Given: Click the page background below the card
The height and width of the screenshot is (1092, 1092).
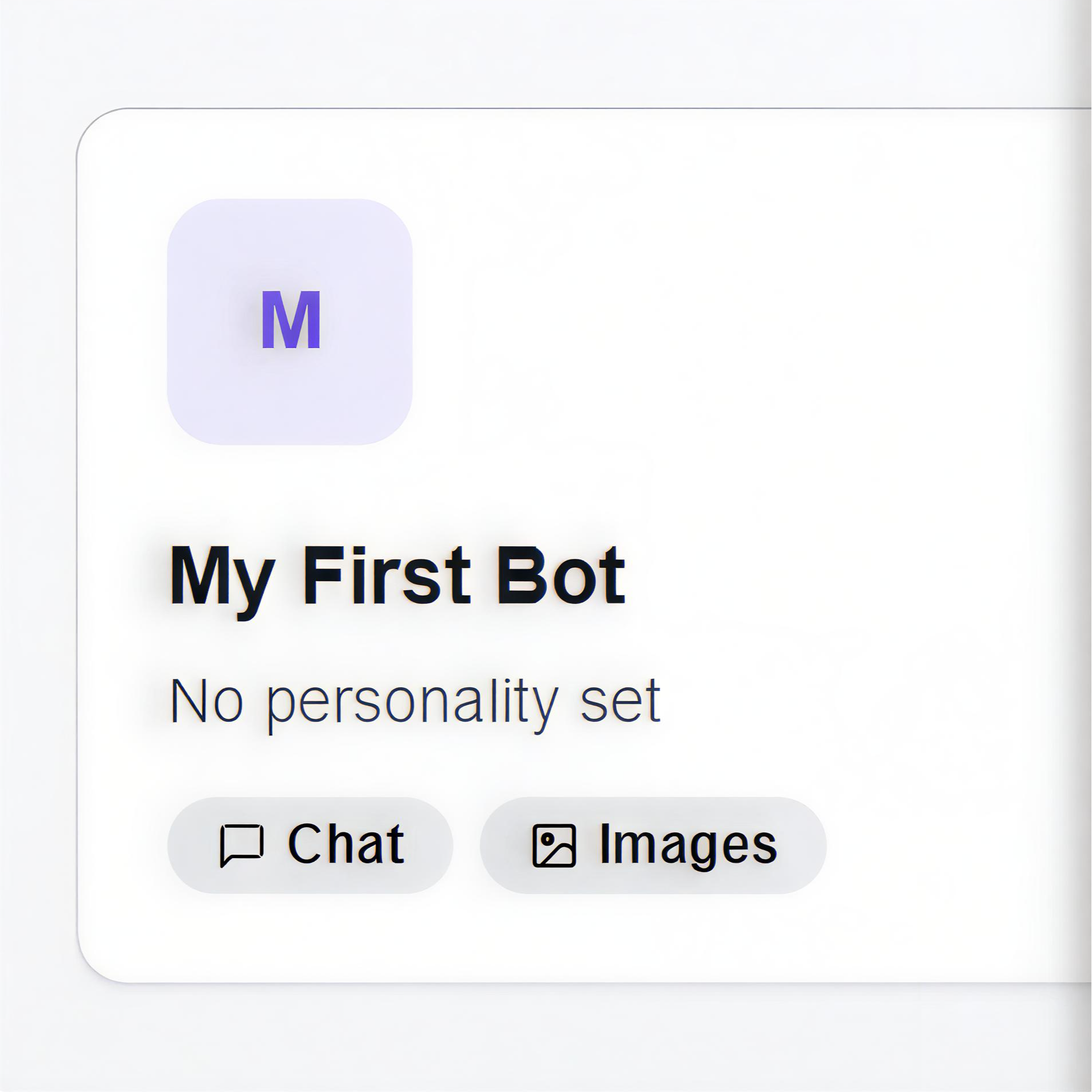Looking at the screenshot, I should click(x=516, y=1038).
